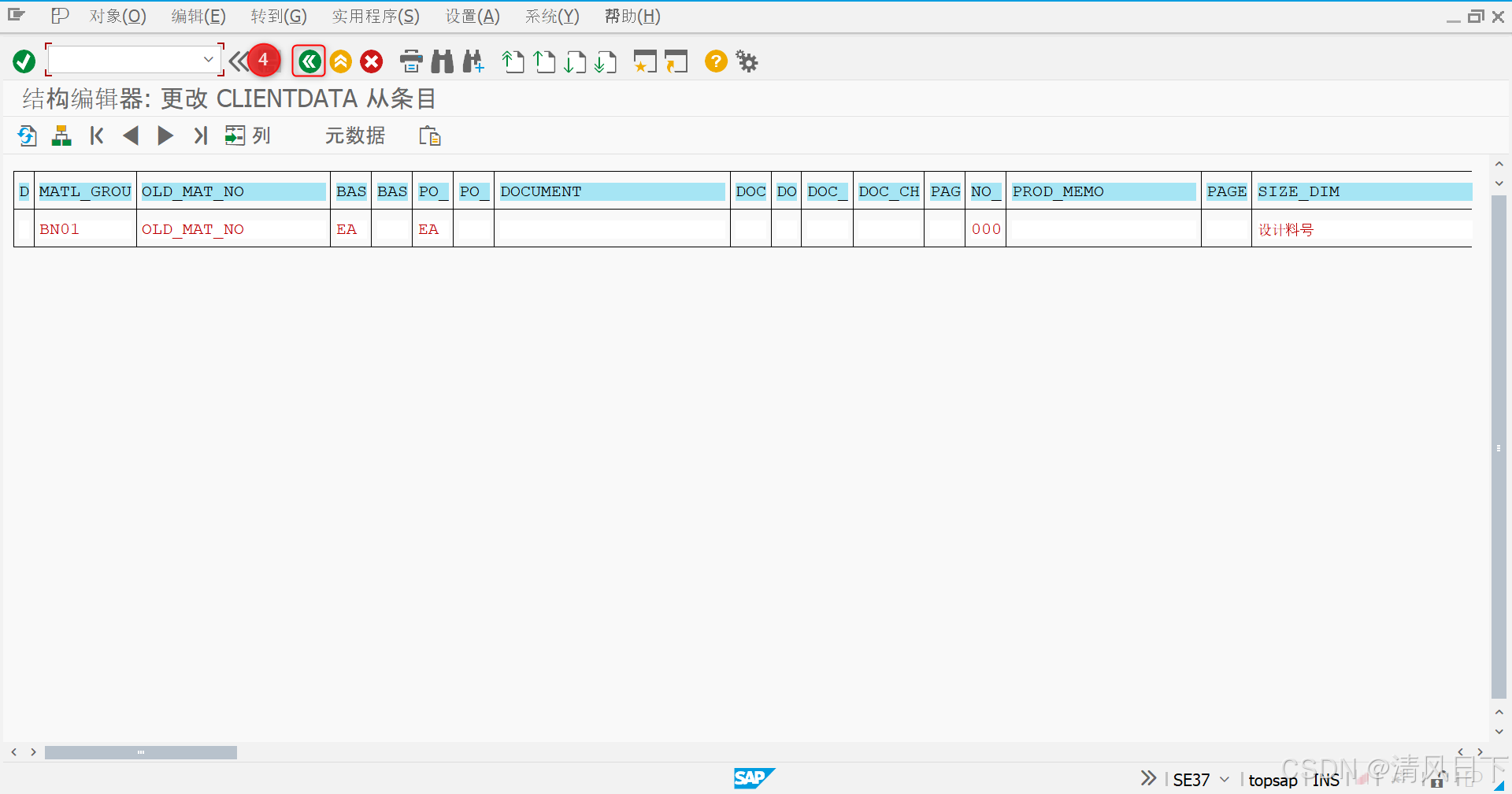
Task: Open the Customize Local Layout gear icon
Action: click(746, 61)
